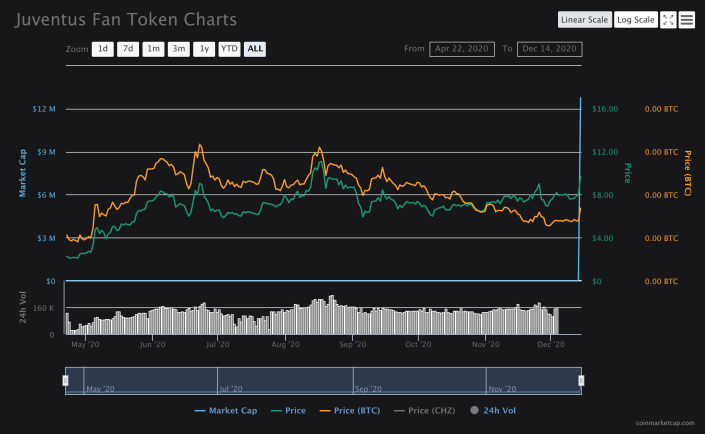The width and height of the screenshot is (705, 434).
Task: Click the May '20 x-axis label
Action: [85, 345]
